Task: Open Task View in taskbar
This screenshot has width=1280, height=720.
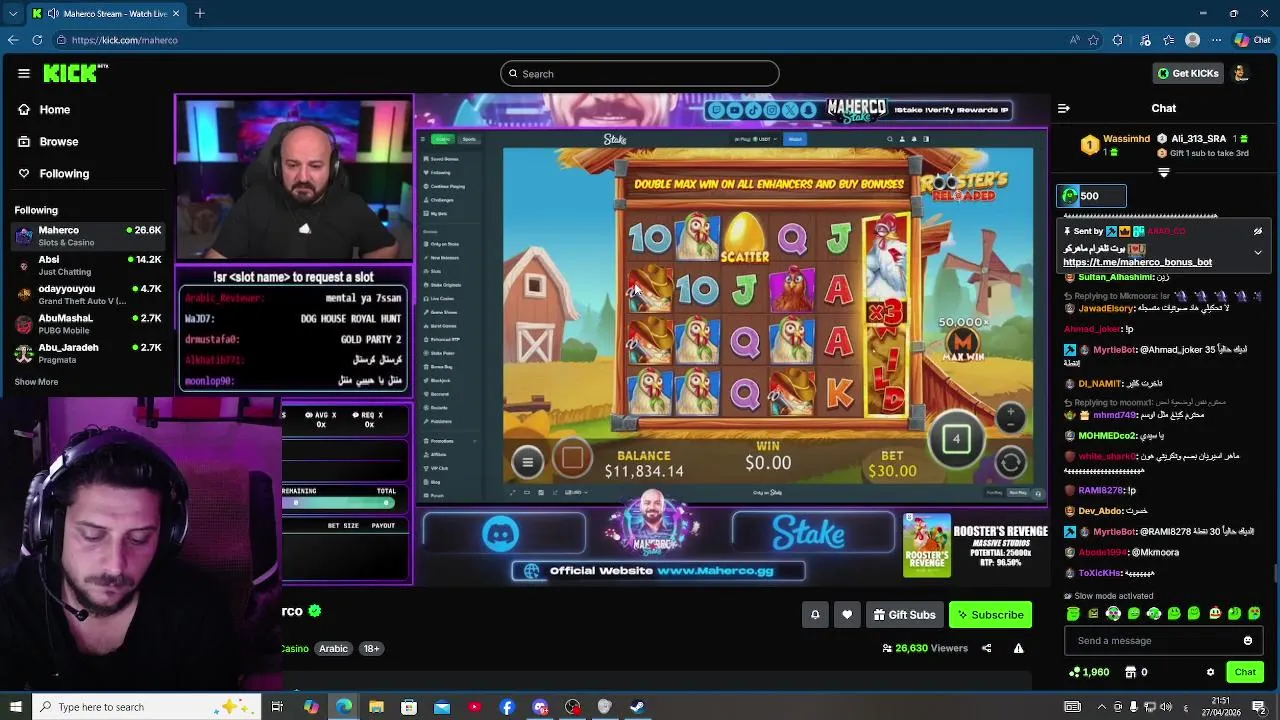Action: tap(277, 707)
